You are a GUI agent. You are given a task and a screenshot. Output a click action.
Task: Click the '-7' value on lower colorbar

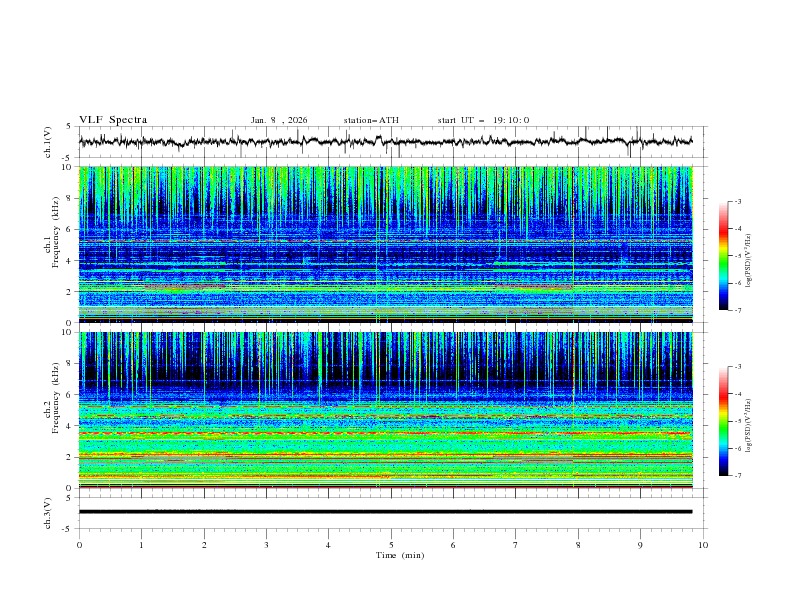pos(737,476)
